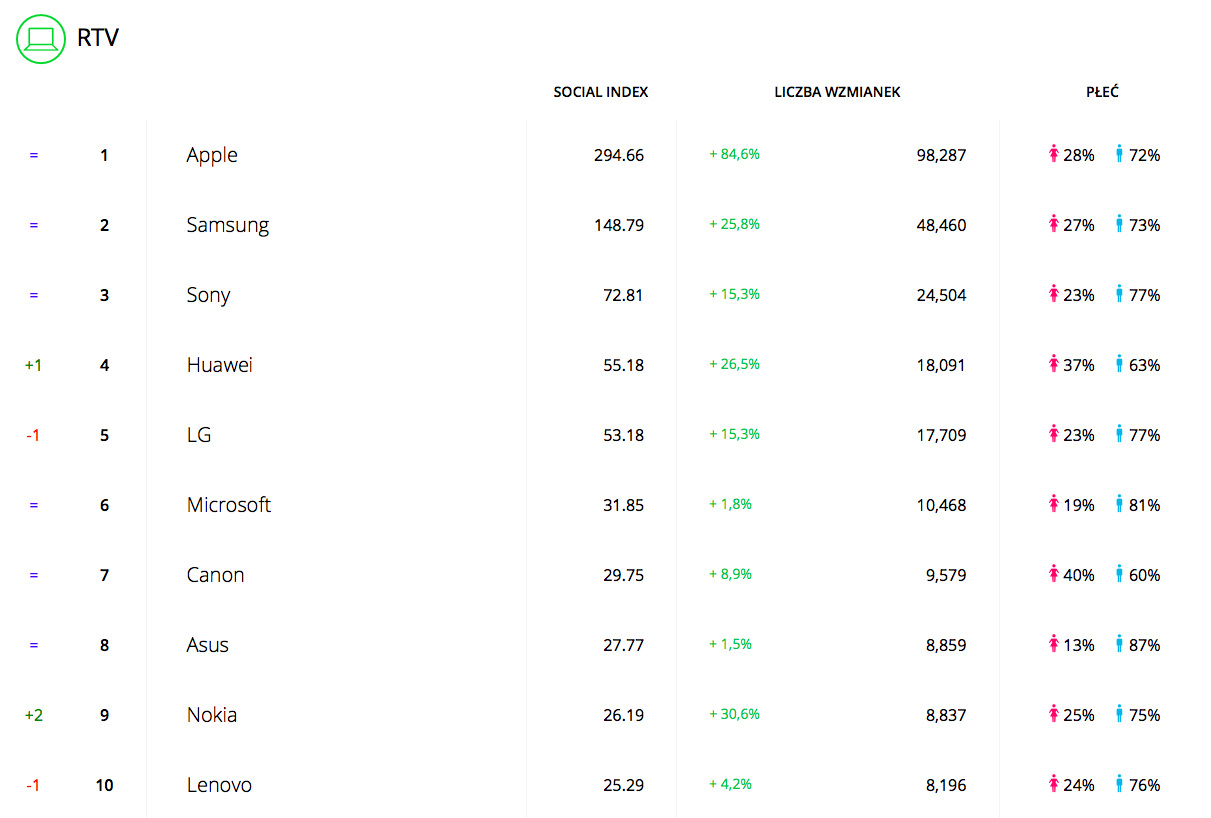
Task: Click the RTV category title
Action: click(x=99, y=39)
